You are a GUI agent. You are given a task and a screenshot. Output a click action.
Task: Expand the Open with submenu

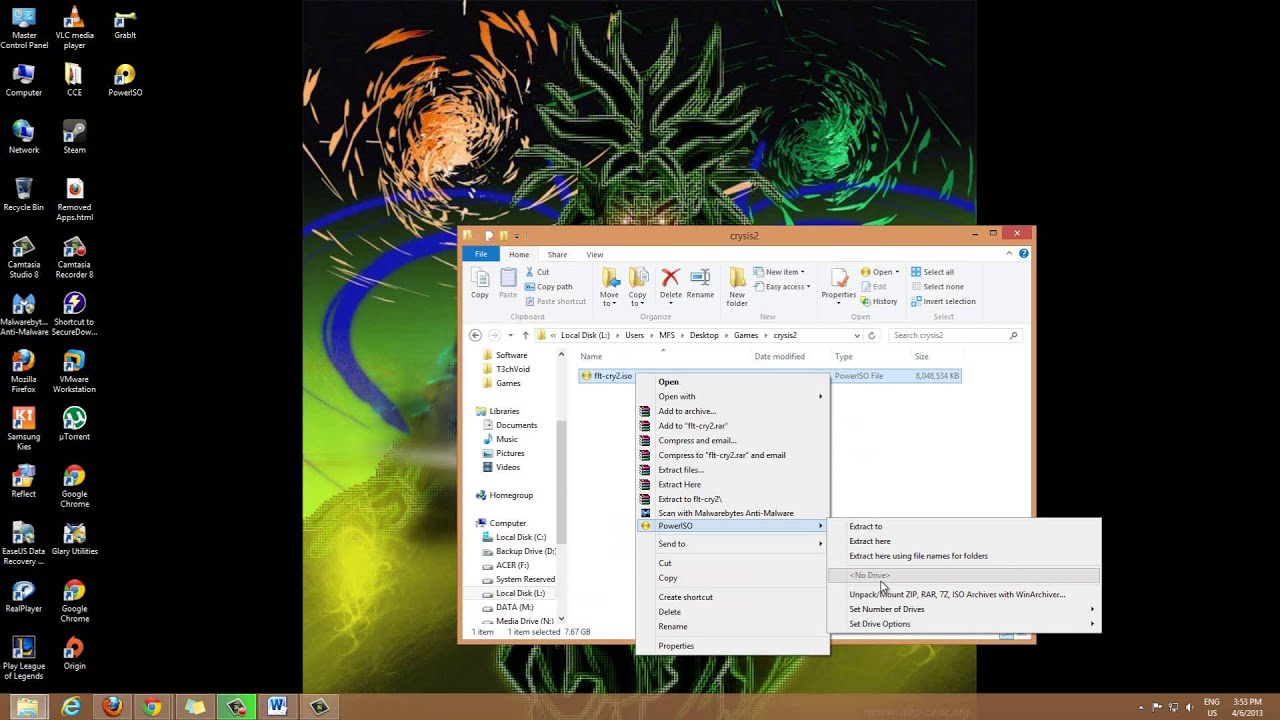coord(733,396)
